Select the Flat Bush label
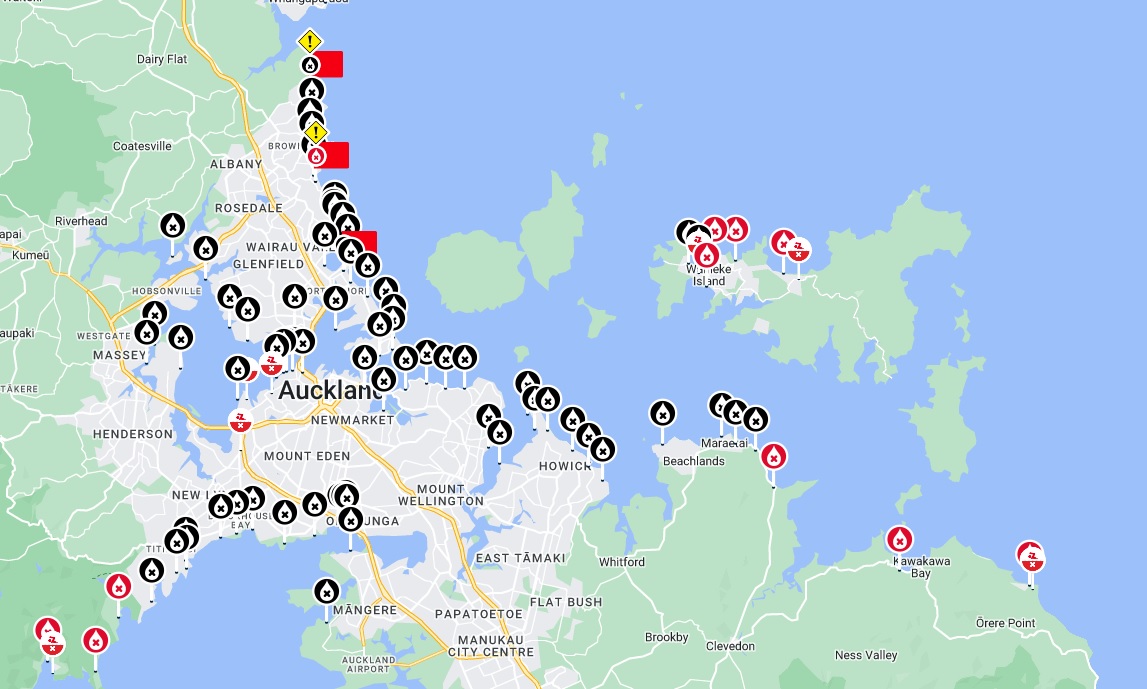 coord(566,602)
